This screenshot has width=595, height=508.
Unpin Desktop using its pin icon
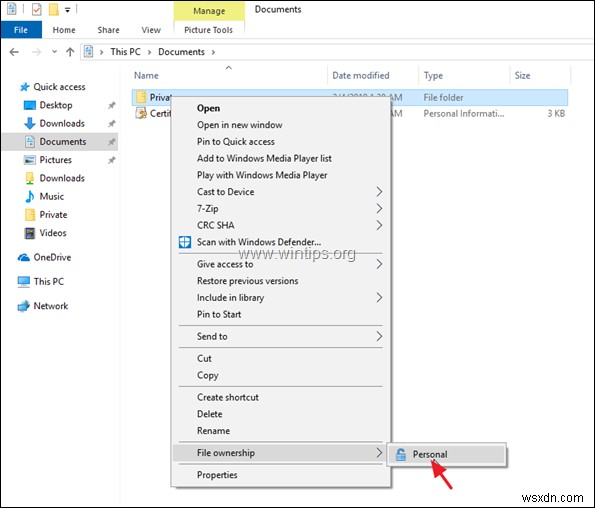click(112, 105)
